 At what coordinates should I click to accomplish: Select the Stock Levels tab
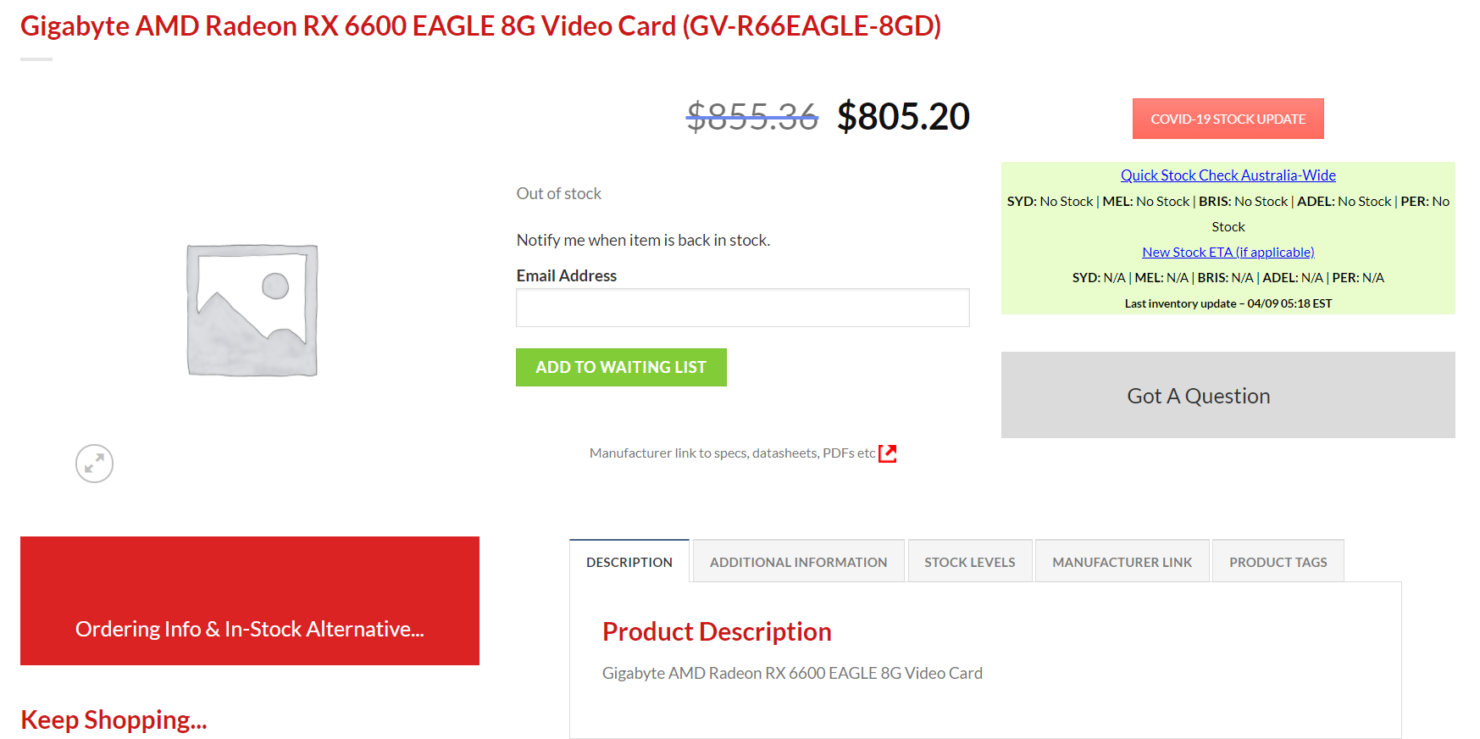[x=969, y=562]
